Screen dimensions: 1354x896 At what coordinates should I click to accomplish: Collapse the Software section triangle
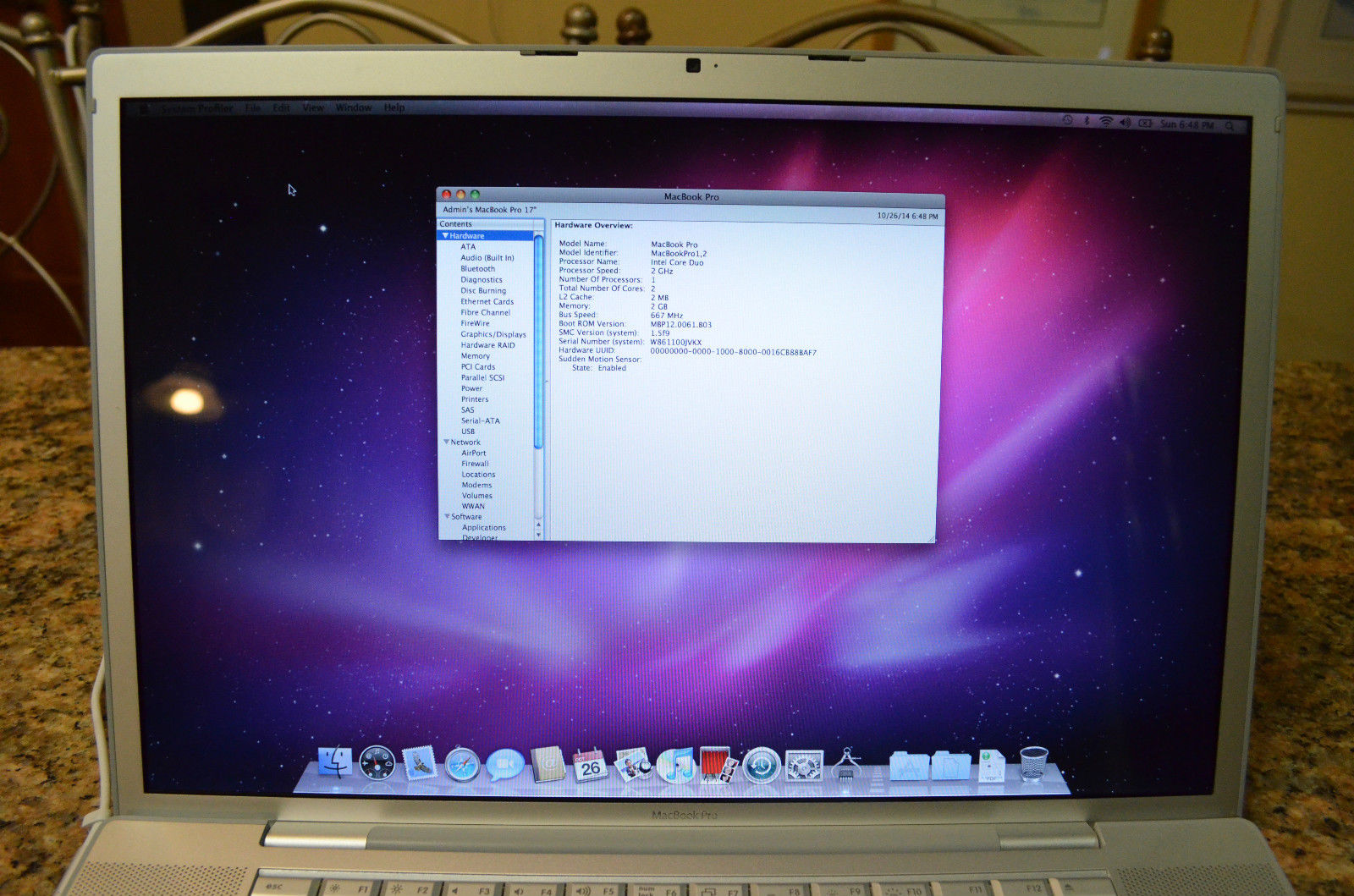click(447, 516)
